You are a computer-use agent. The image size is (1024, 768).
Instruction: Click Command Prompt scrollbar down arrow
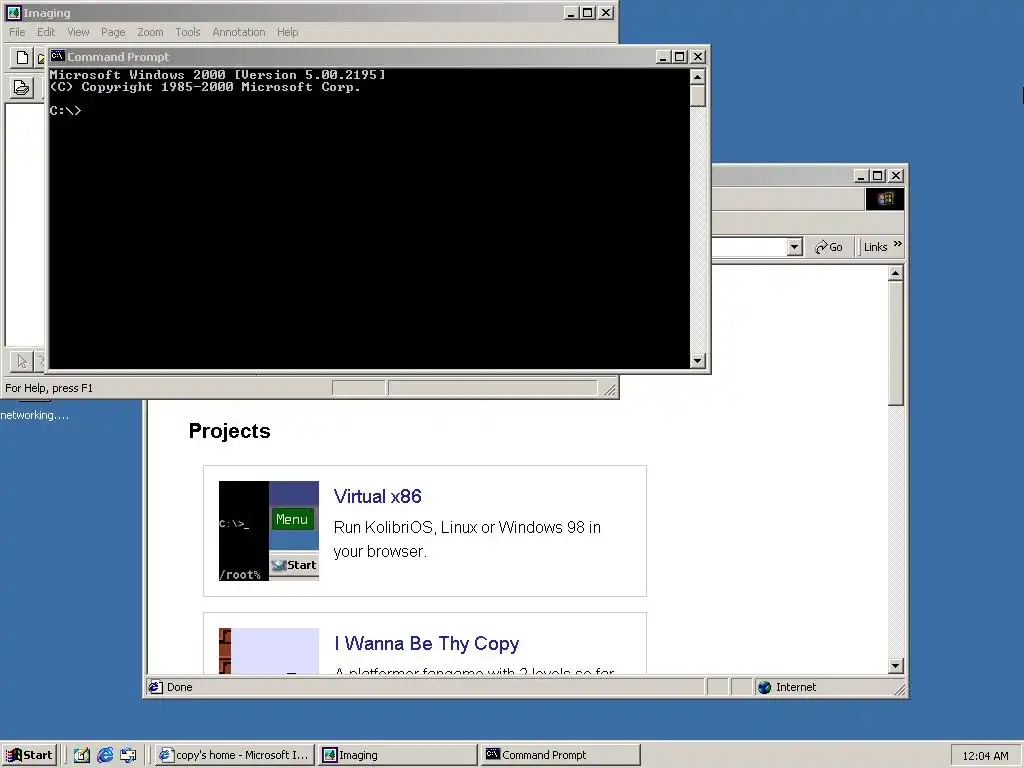(x=697, y=360)
